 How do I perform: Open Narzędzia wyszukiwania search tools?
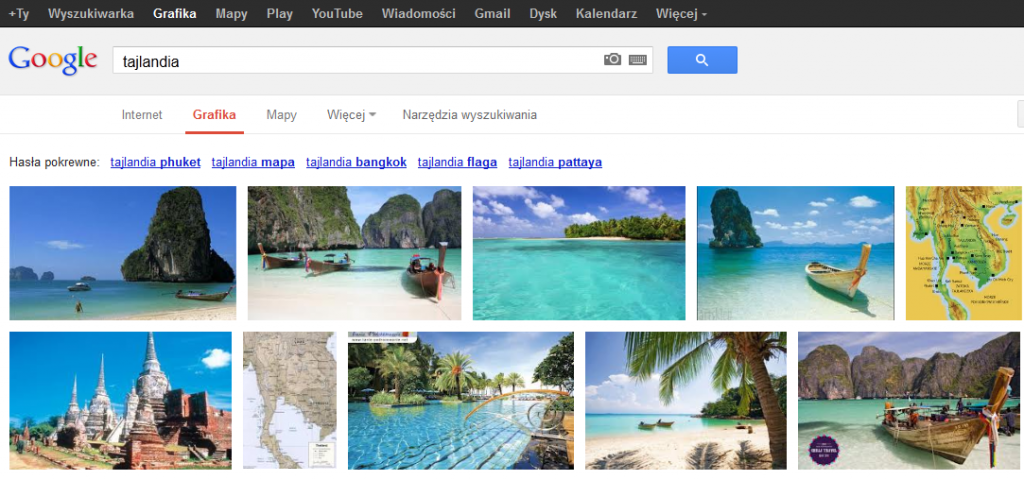469,115
